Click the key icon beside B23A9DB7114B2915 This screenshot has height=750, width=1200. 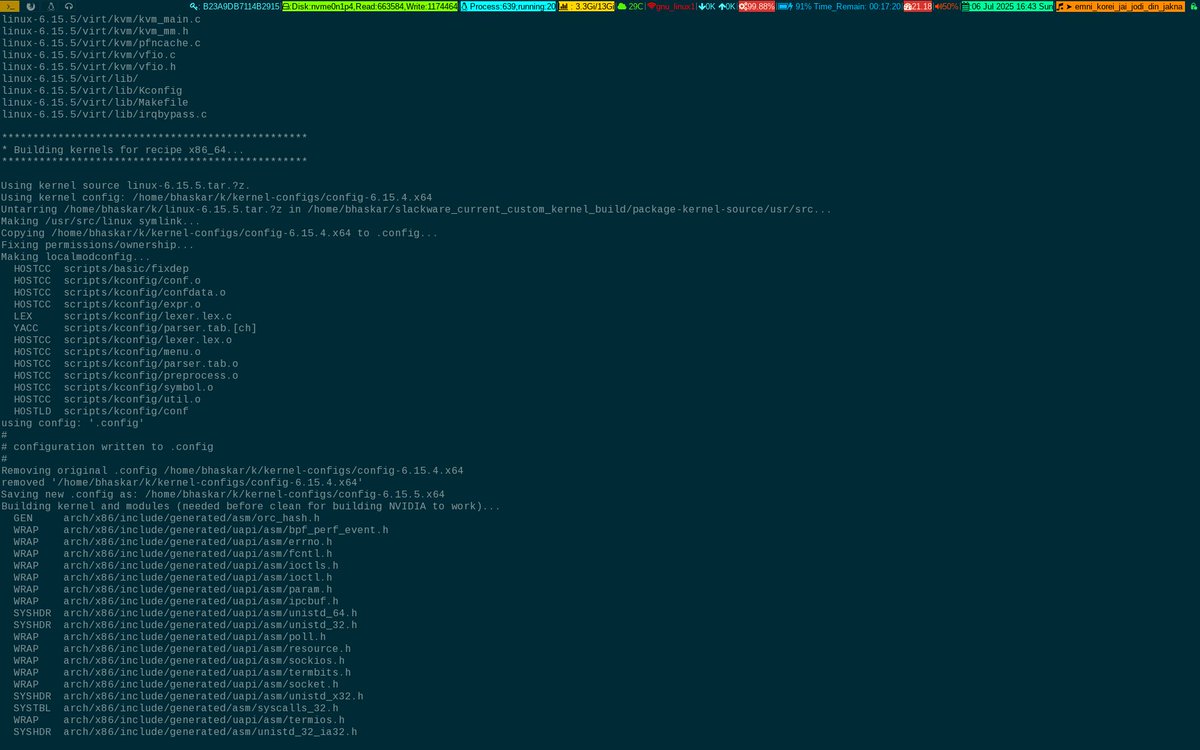[194, 6]
